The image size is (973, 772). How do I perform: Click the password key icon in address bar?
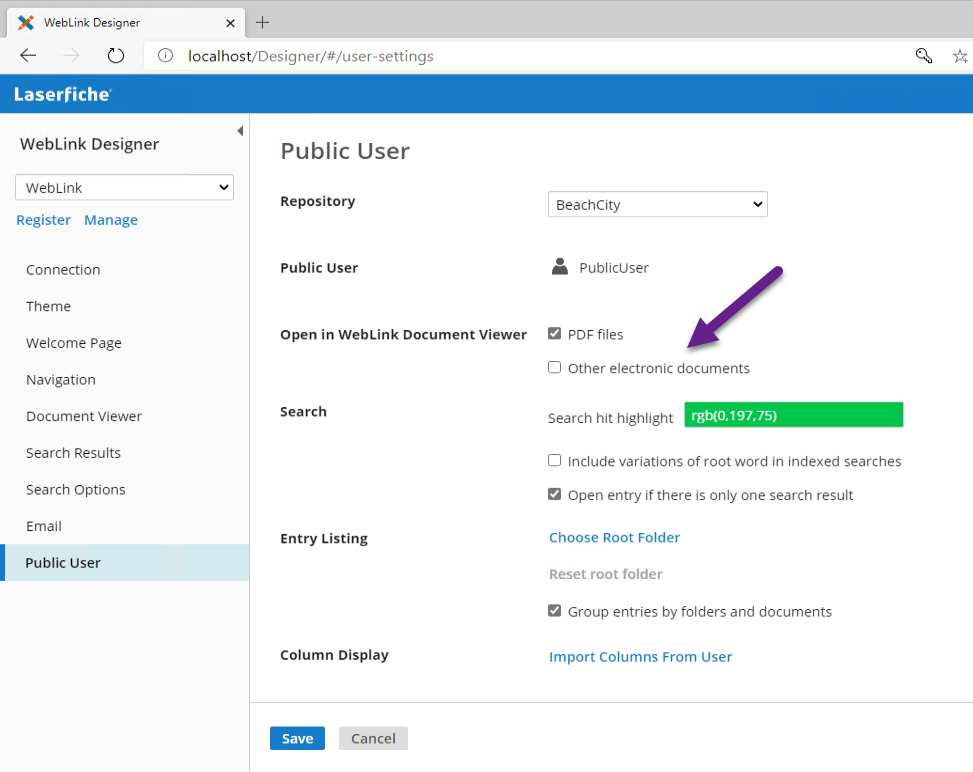(x=924, y=56)
